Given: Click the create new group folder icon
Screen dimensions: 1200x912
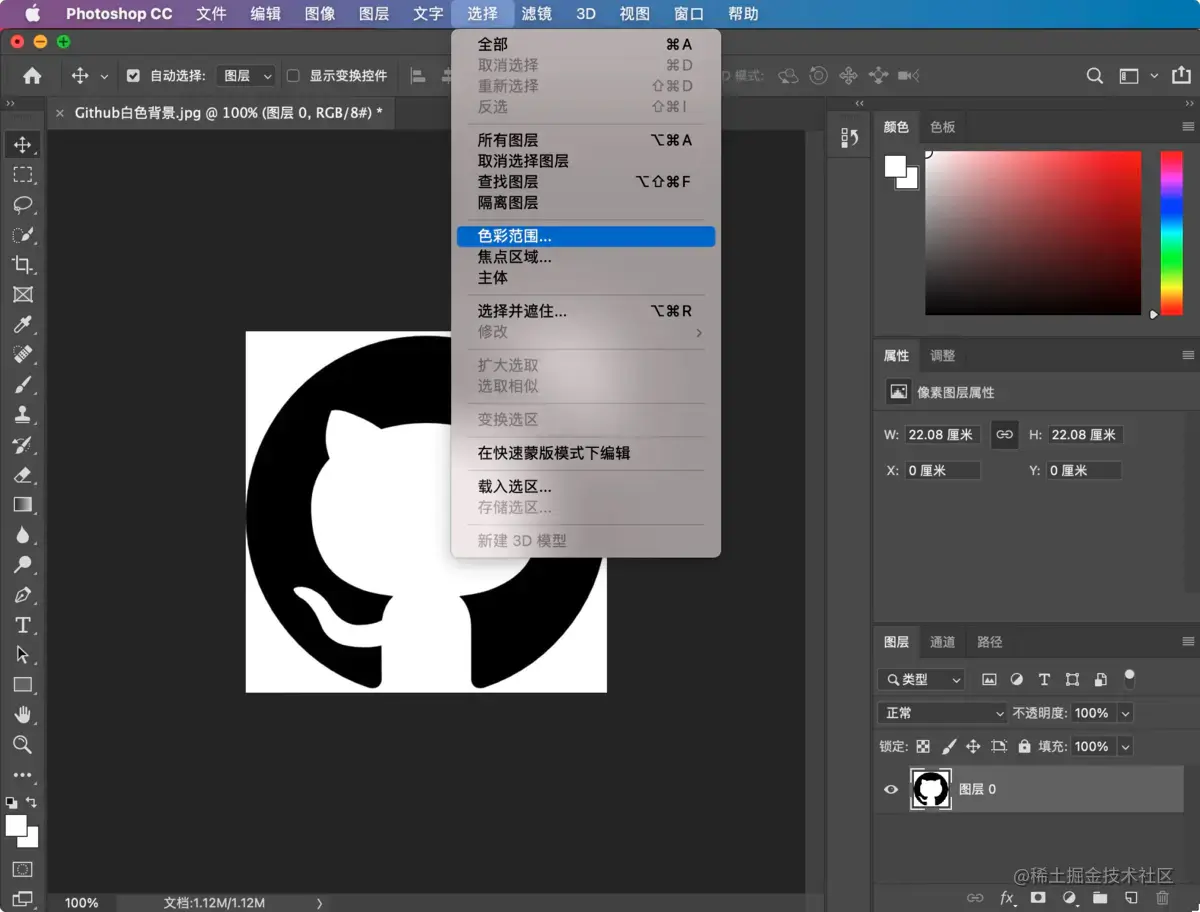Looking at the screenshot, I should point(1100,898).
